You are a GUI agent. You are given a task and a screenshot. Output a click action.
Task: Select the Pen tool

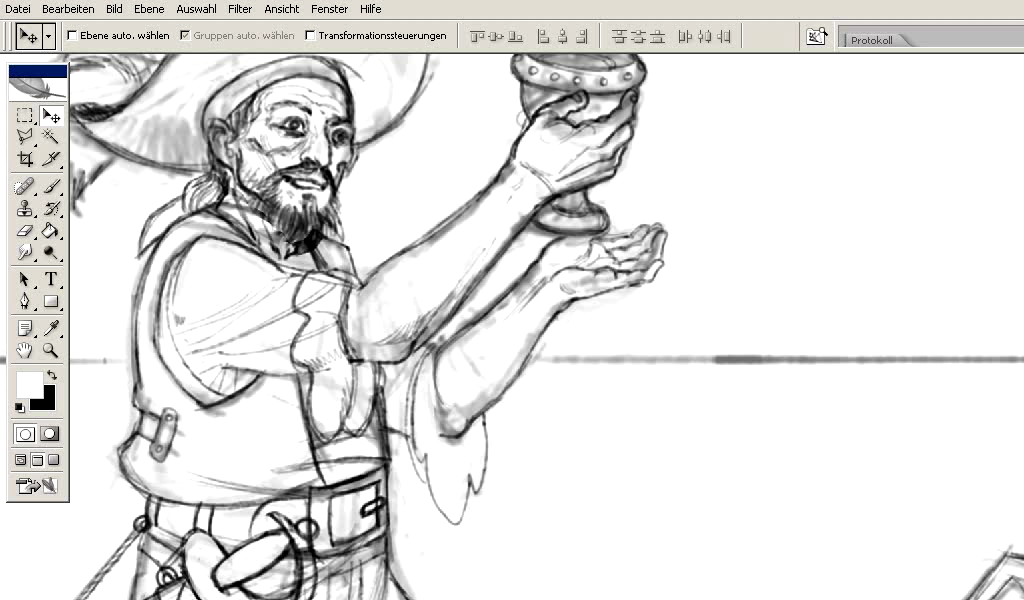coord(25,301)
